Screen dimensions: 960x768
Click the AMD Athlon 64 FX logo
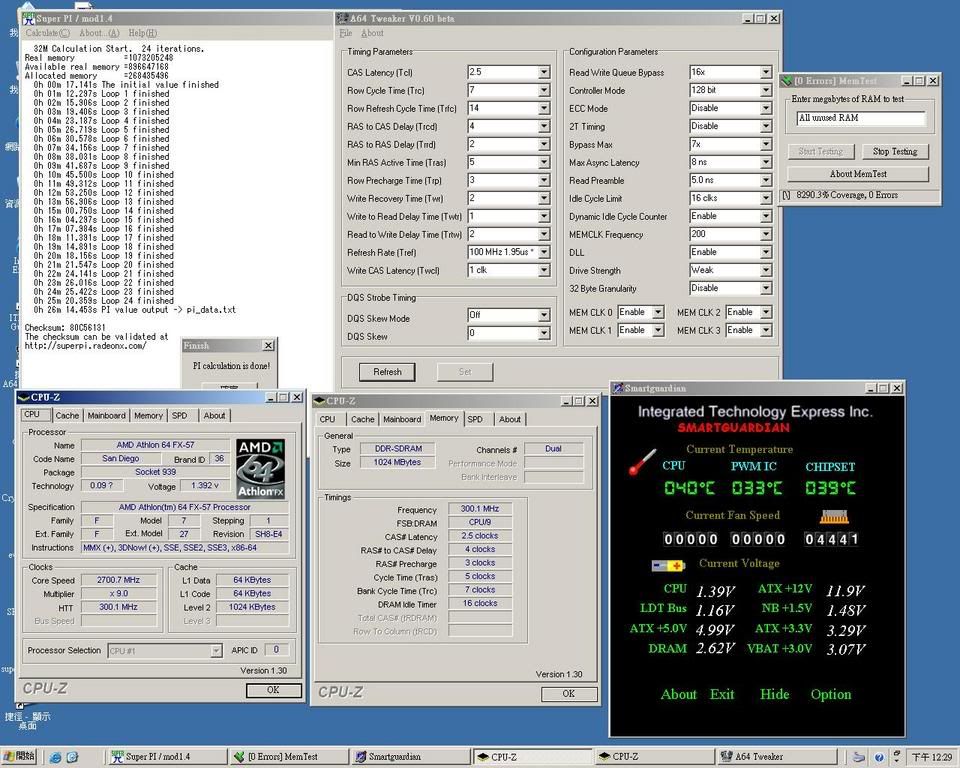point(261,468)
